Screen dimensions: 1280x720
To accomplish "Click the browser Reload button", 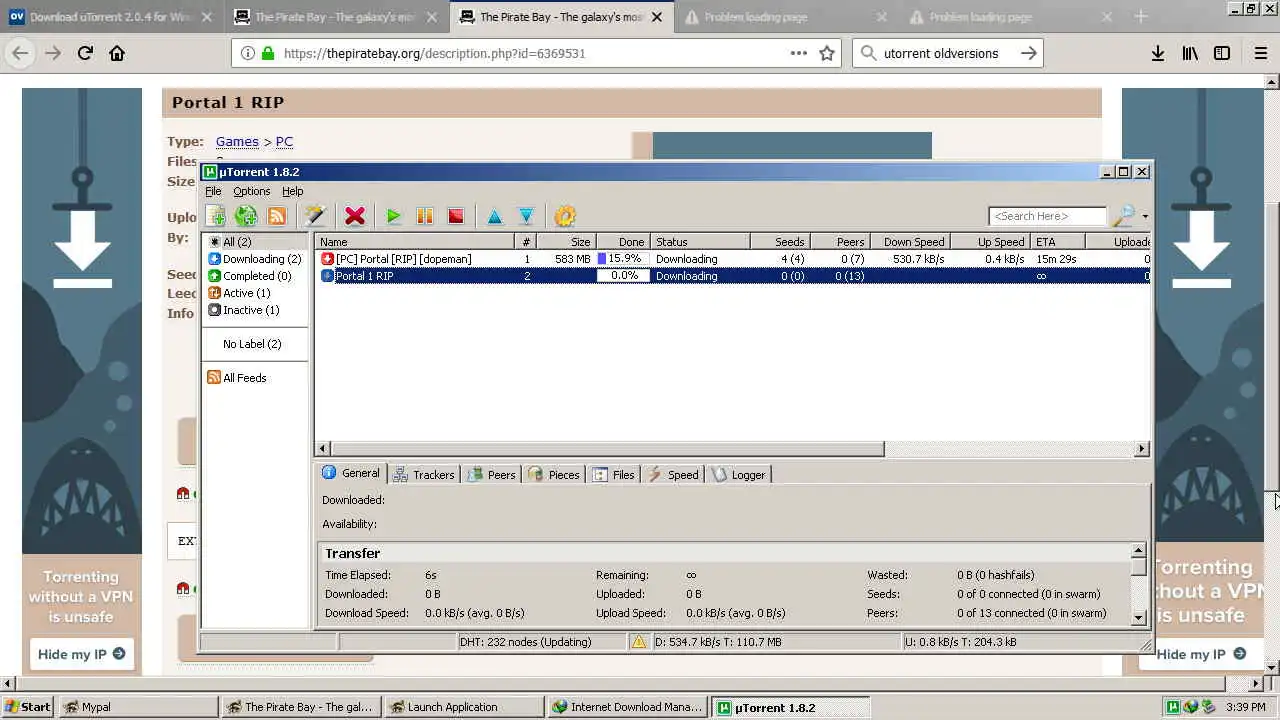I will pyautogui.click(x=85, y=53).
